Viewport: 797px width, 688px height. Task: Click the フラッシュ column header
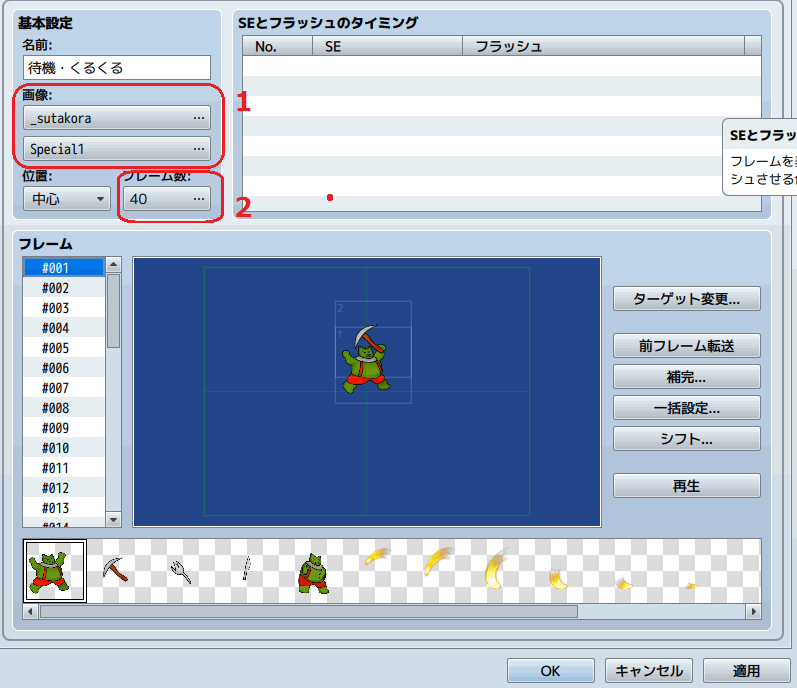pyautogui.click(x=604, y=46)
